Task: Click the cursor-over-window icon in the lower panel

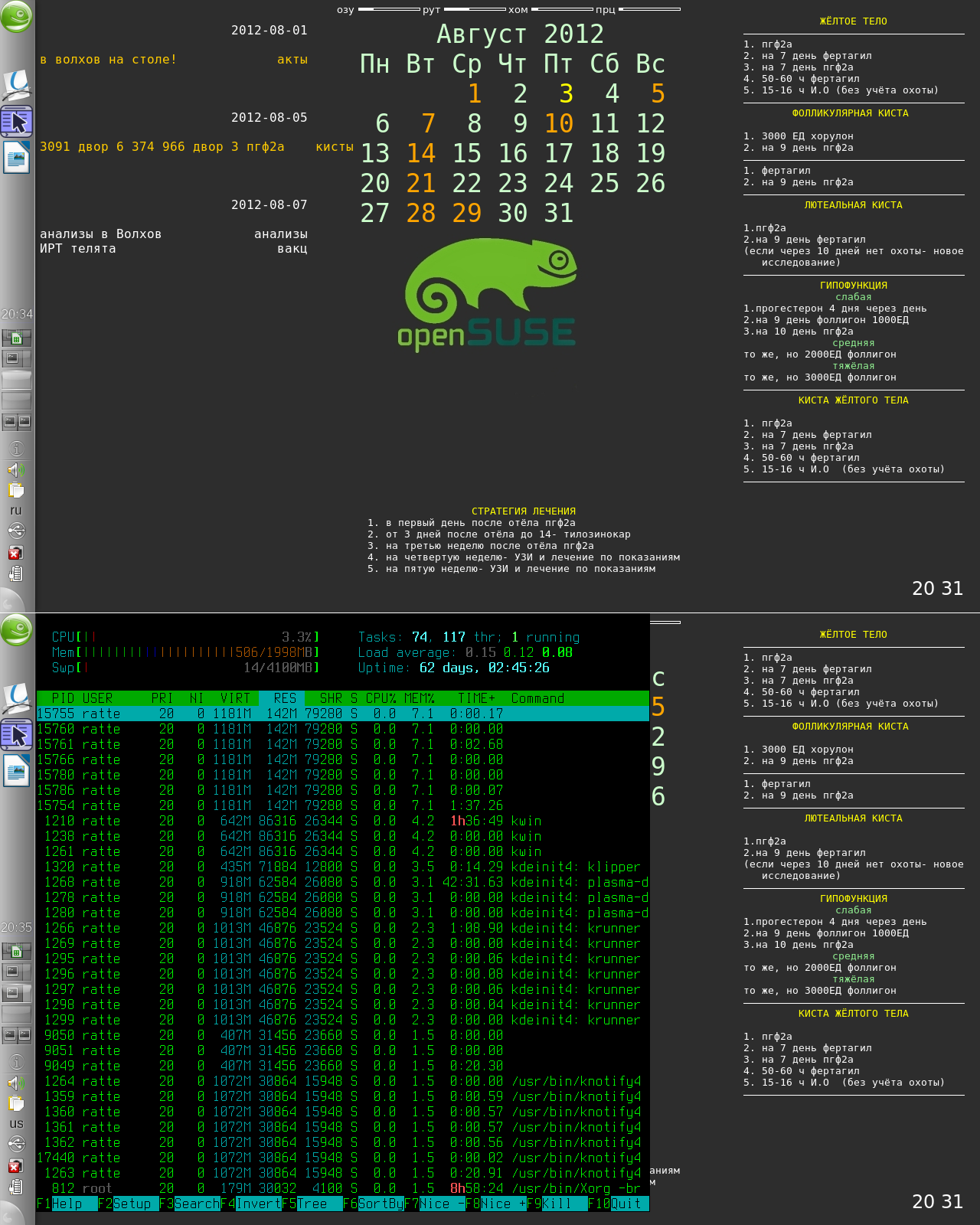Action: click(16, 735)
